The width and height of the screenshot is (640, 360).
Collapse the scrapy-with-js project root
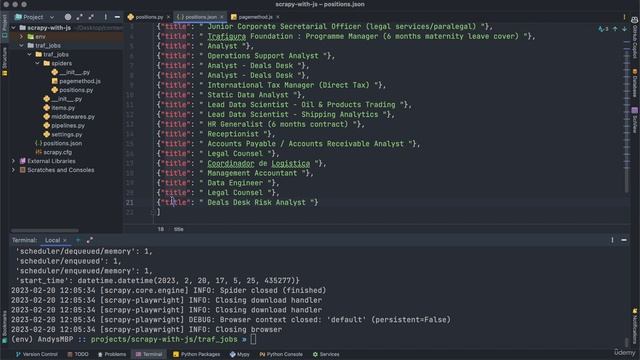(13, 28)
